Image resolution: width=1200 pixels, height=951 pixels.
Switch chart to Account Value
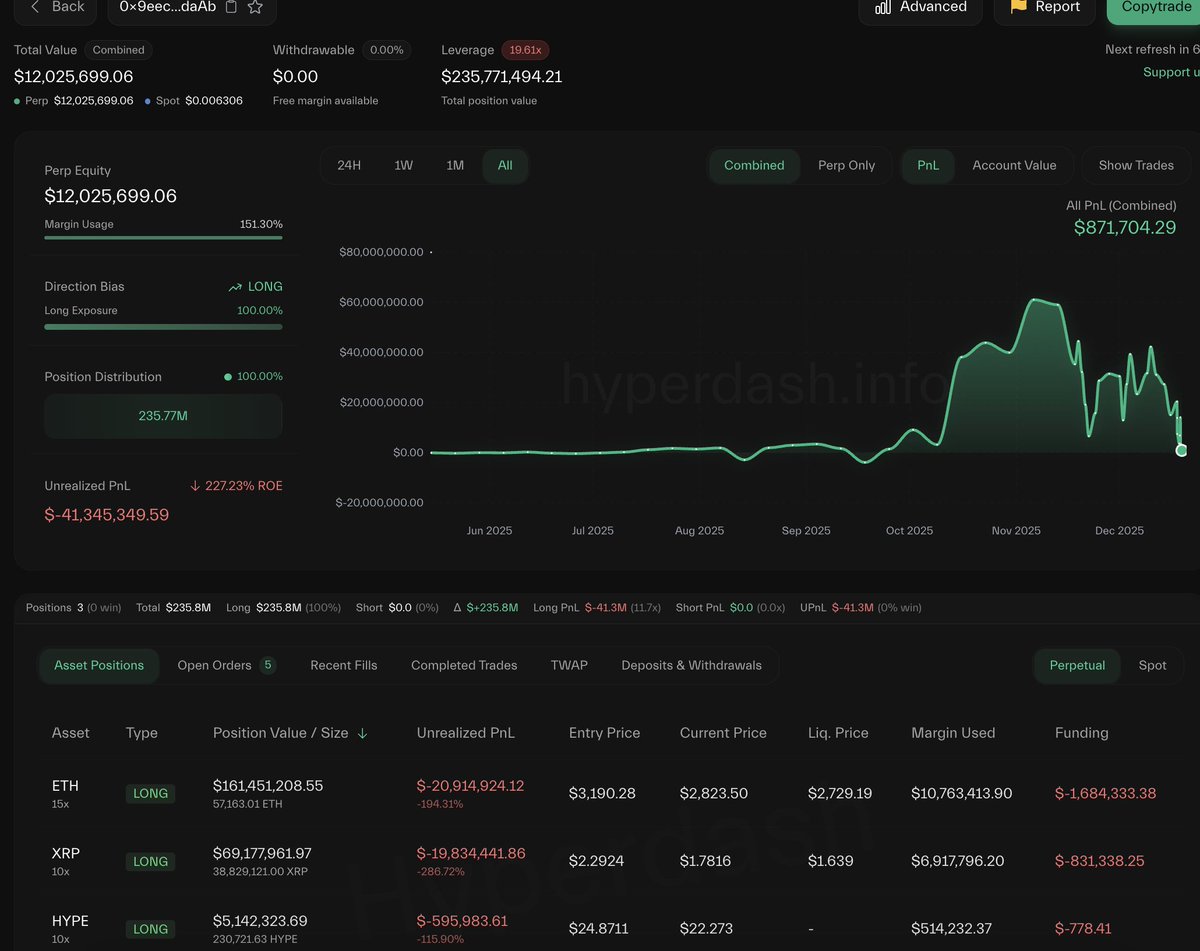coord(1015,165)
